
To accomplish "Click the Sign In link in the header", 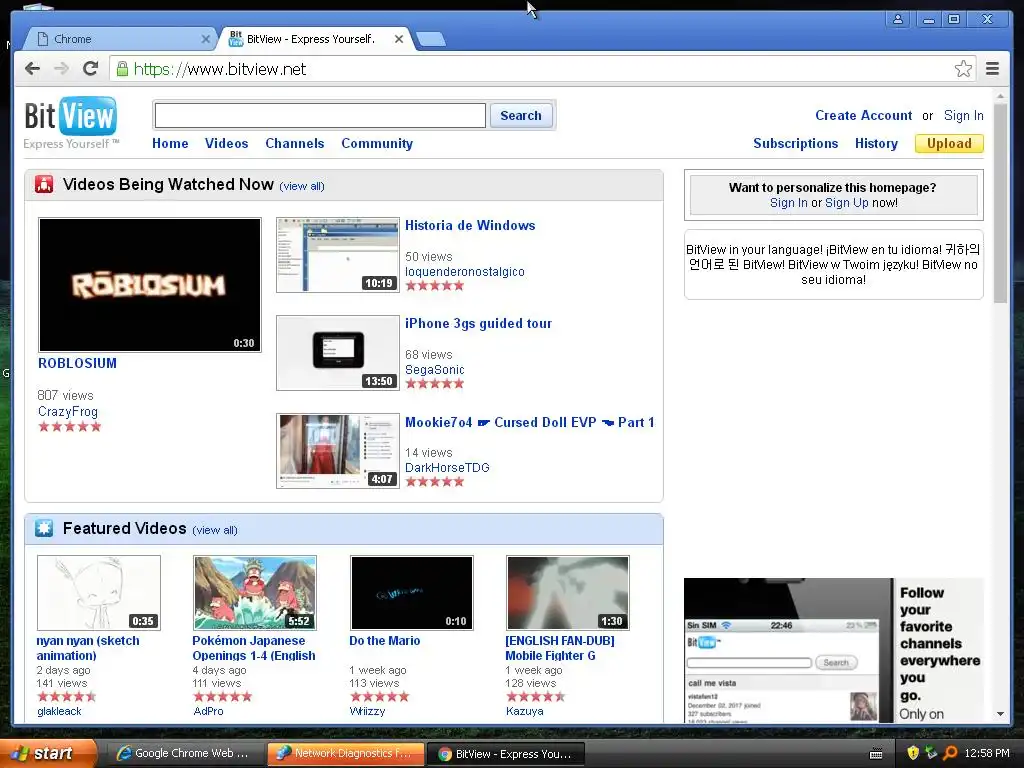I will tap(963, 115).
